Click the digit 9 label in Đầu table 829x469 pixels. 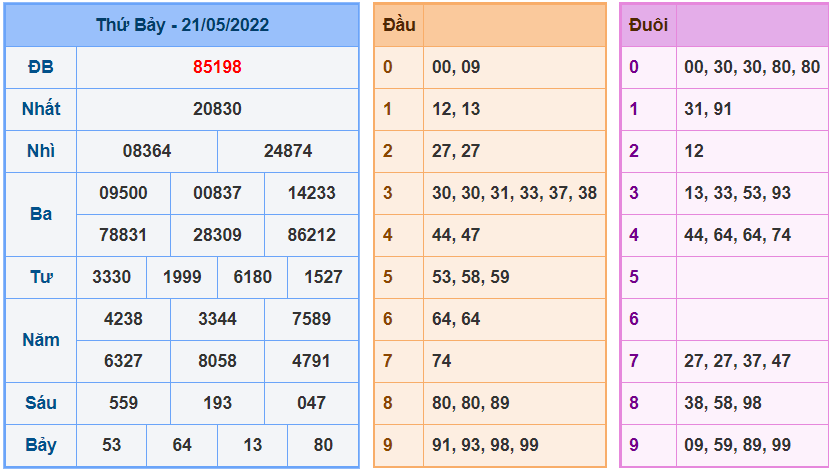pos(388,445)
